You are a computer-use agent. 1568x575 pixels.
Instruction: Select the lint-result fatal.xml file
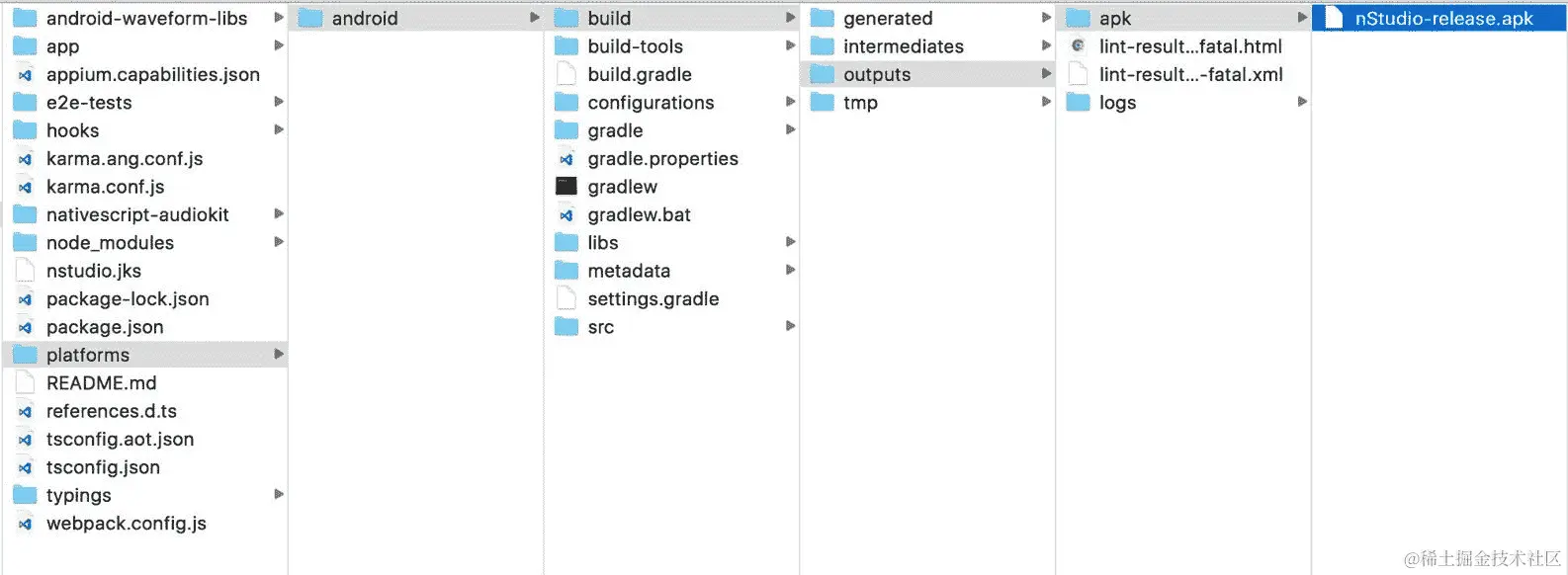(1190, 74)
